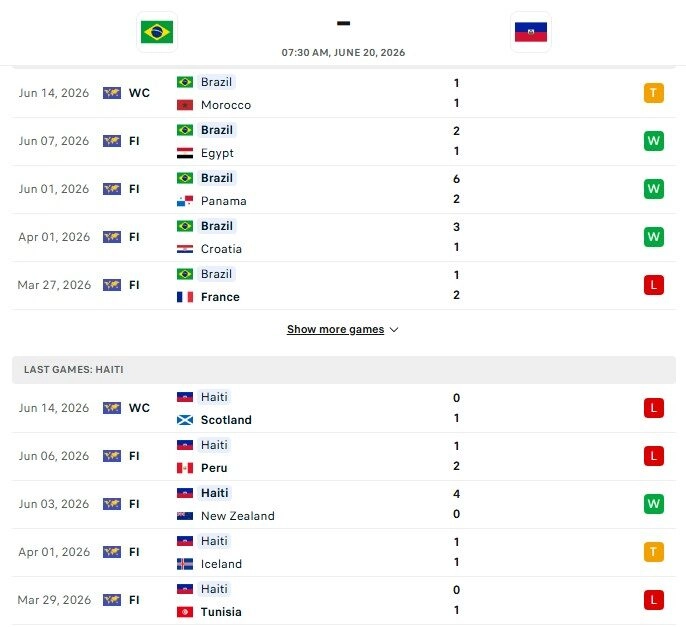Click the Jun 07, 2026 friendly competition icon
The image size is (686, 627).
point(112,141)
